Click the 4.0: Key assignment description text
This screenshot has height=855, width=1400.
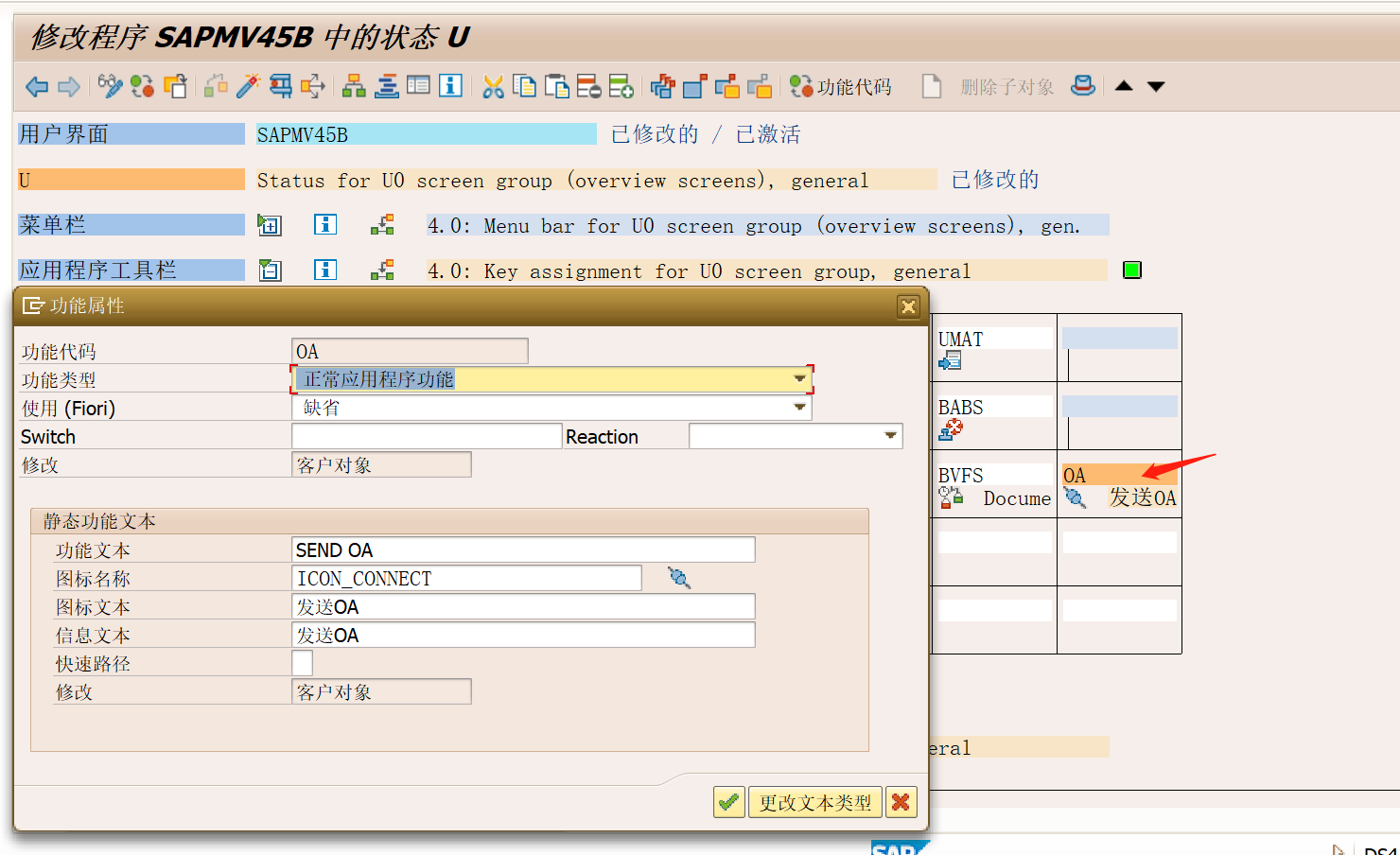point(699,270)
